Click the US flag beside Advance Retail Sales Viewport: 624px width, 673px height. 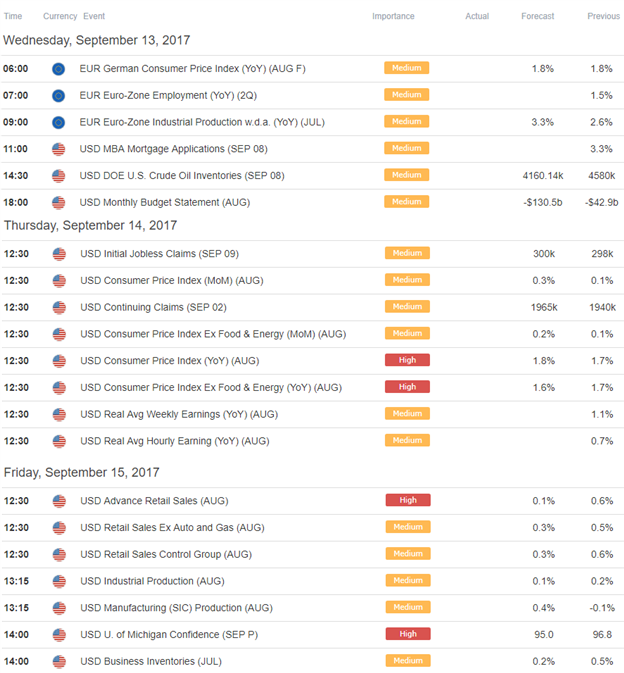tap(59, 501)
